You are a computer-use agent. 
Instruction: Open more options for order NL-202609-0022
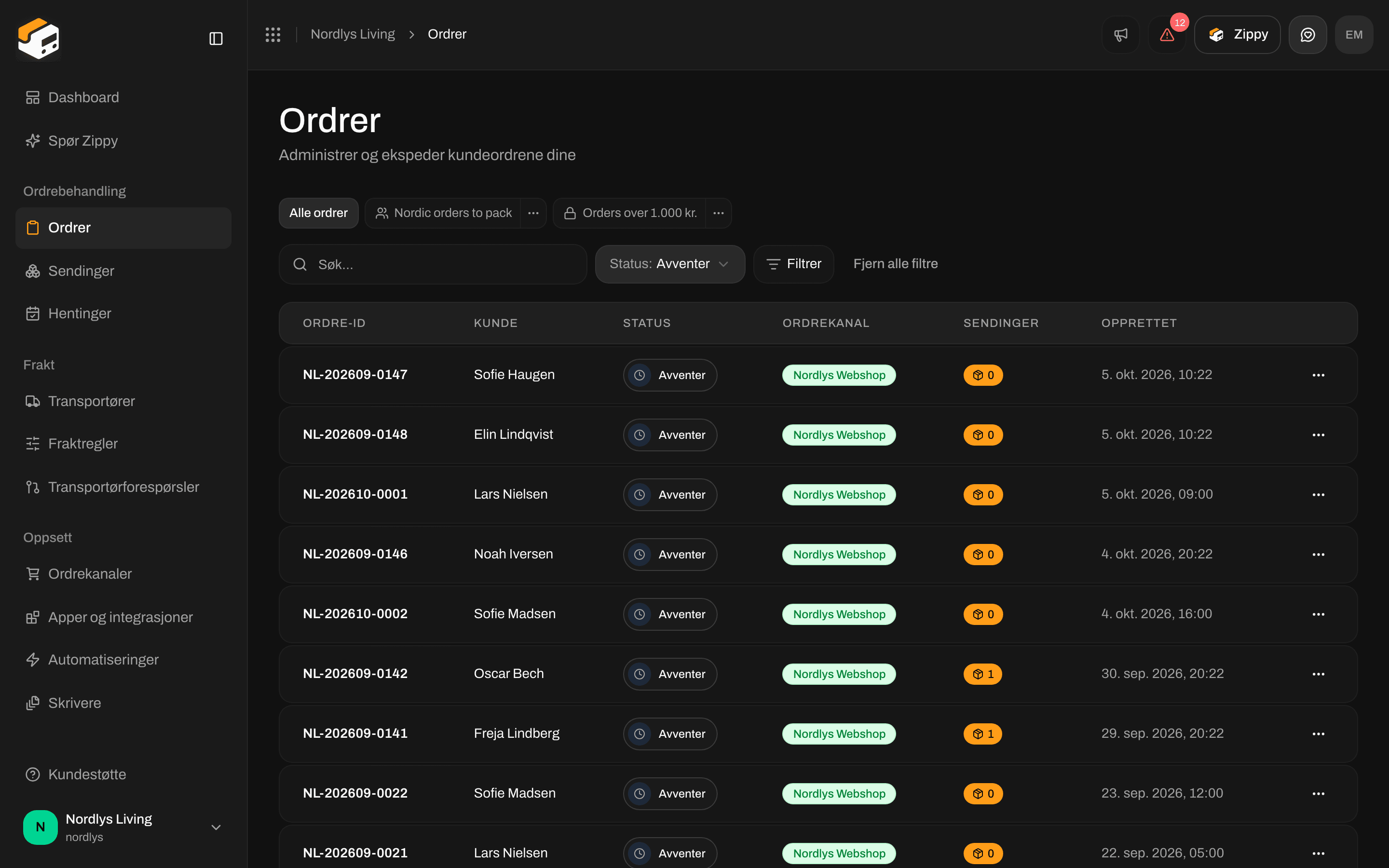(x=1319, y=793)
